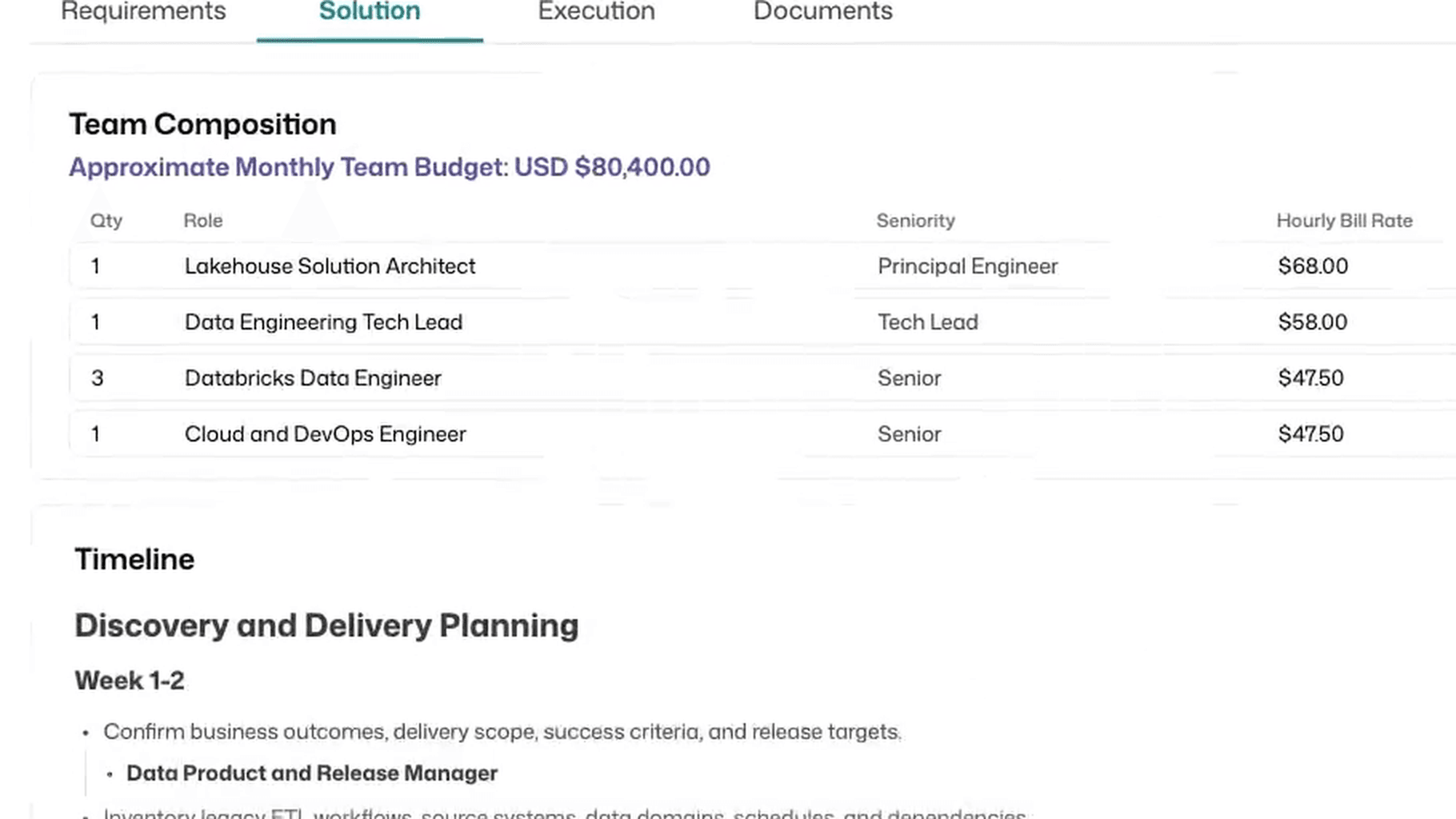
Task: Select the Cloud and DevOps Engineer role
Action: (325, 434)
